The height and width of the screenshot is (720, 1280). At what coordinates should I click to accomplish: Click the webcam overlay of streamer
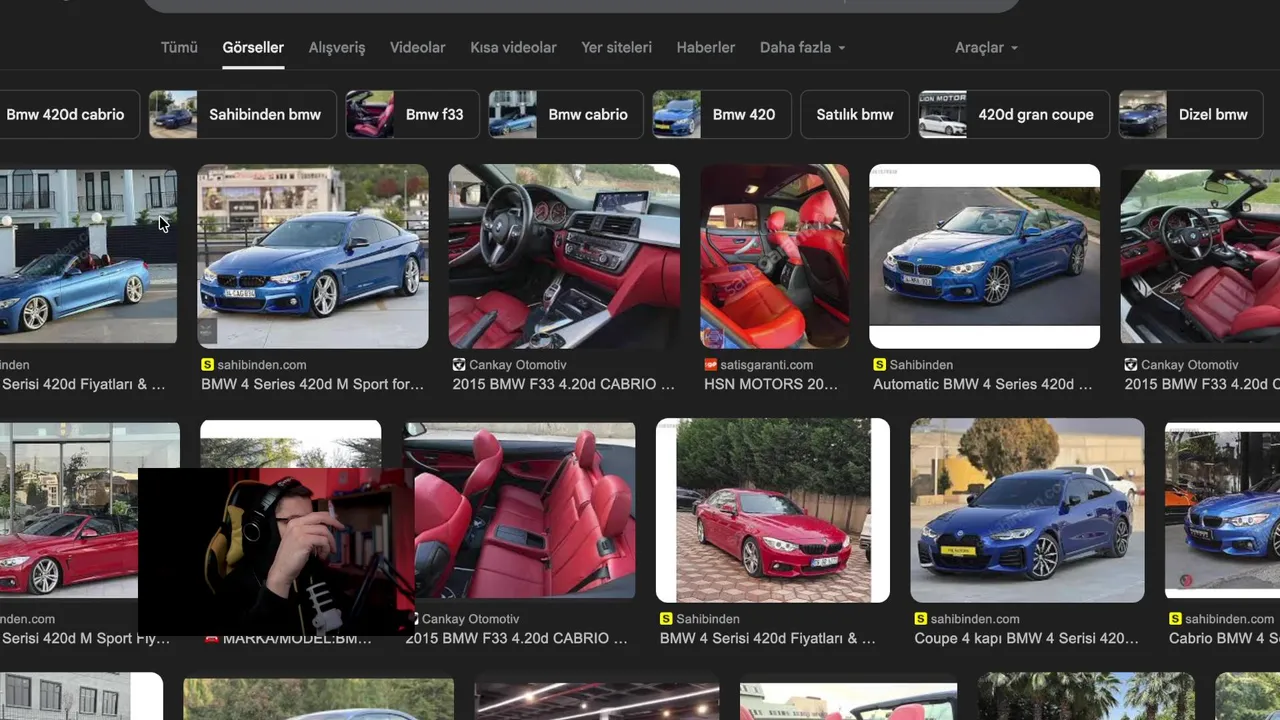(x=276, y=551)
